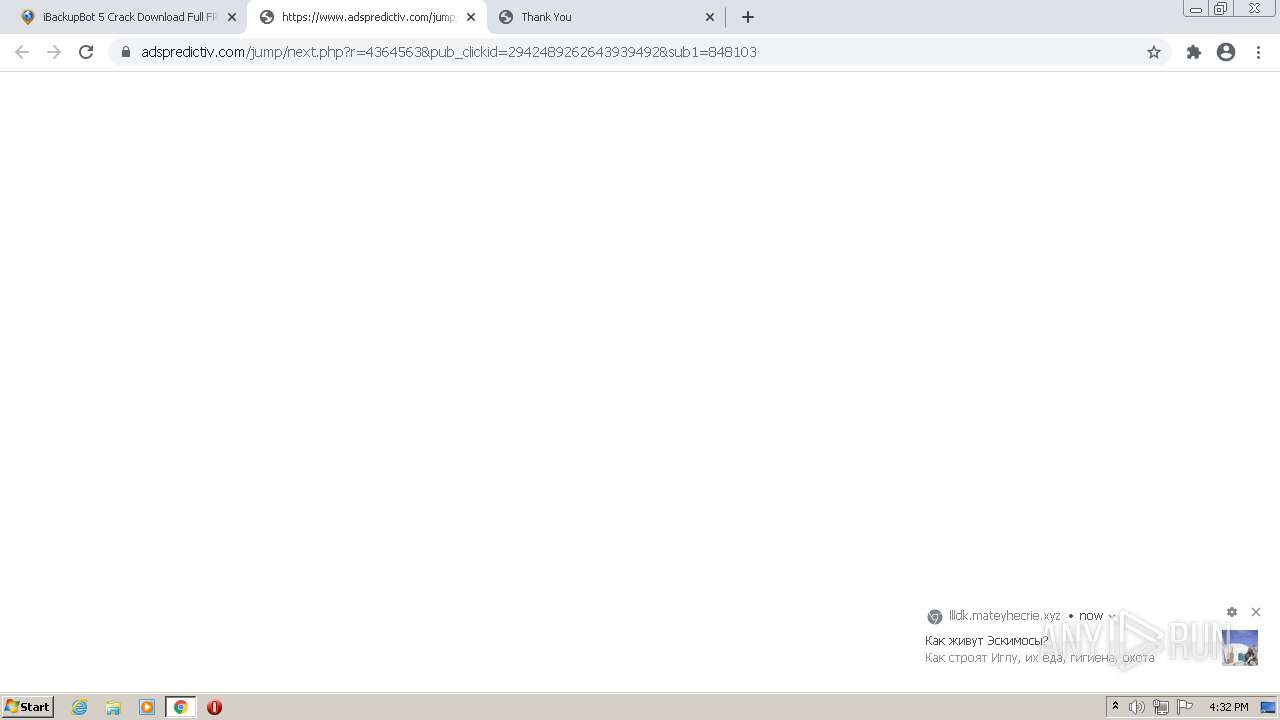
Task: Open the Windows Start menu
Action: 27,707
